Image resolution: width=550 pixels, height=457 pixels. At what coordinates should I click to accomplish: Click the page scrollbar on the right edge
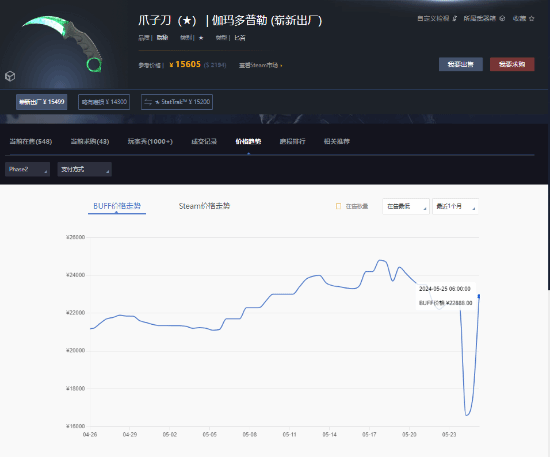click(548, 144)
